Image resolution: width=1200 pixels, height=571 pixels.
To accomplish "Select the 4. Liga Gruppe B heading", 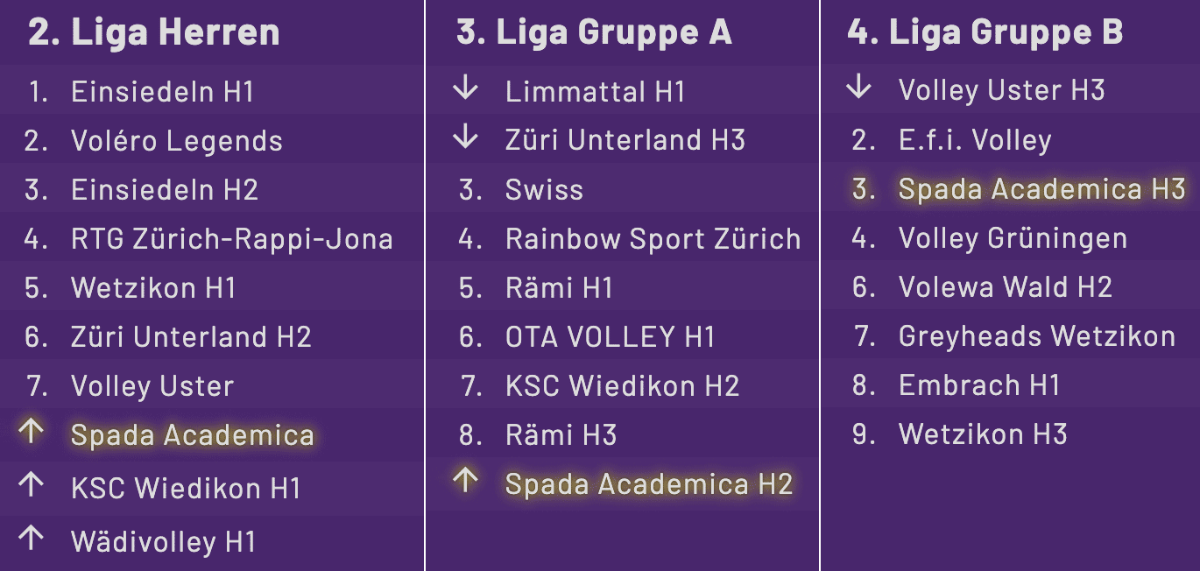I will [x=985, y=33].
